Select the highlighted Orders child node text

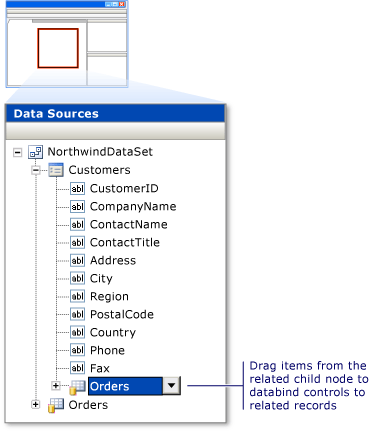pos(109,386)
